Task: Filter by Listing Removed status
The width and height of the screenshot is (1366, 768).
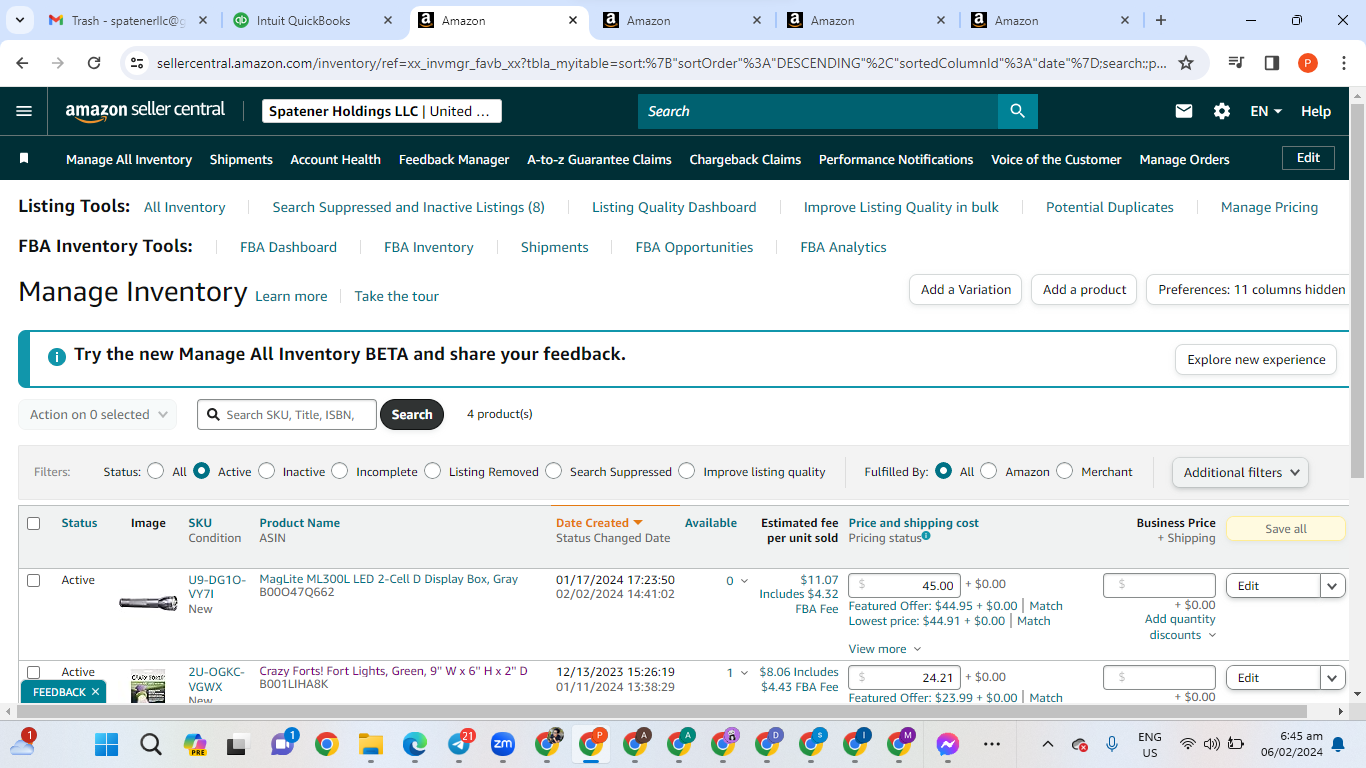Action: tap(432, 471)
